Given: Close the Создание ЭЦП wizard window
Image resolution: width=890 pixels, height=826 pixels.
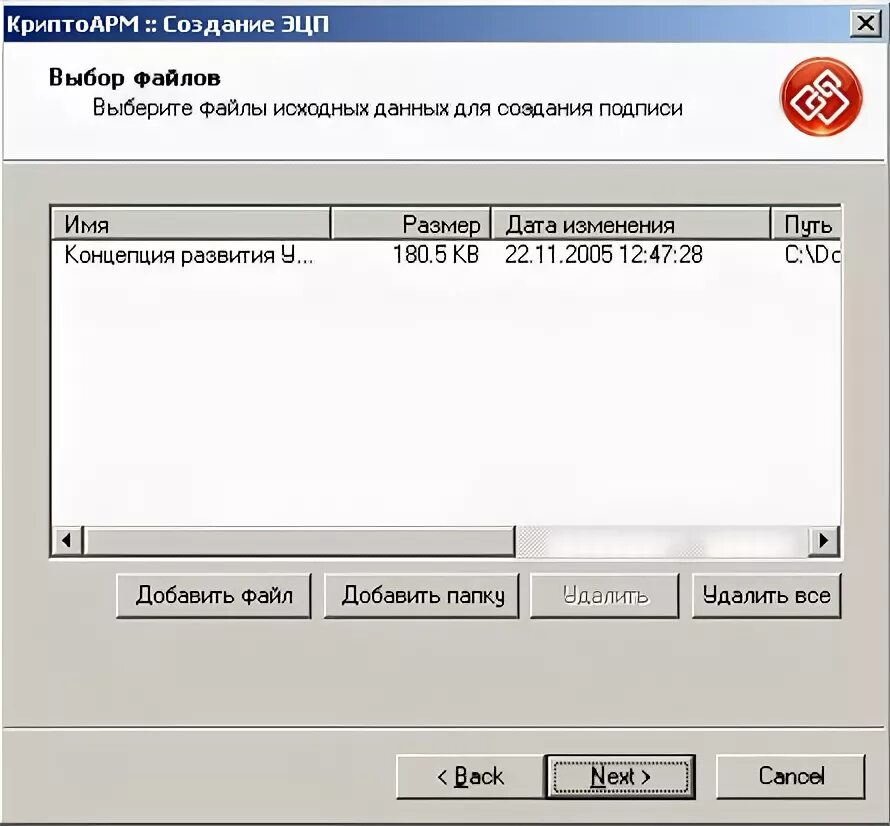Looking at the screenshot, I should (865, 24).
